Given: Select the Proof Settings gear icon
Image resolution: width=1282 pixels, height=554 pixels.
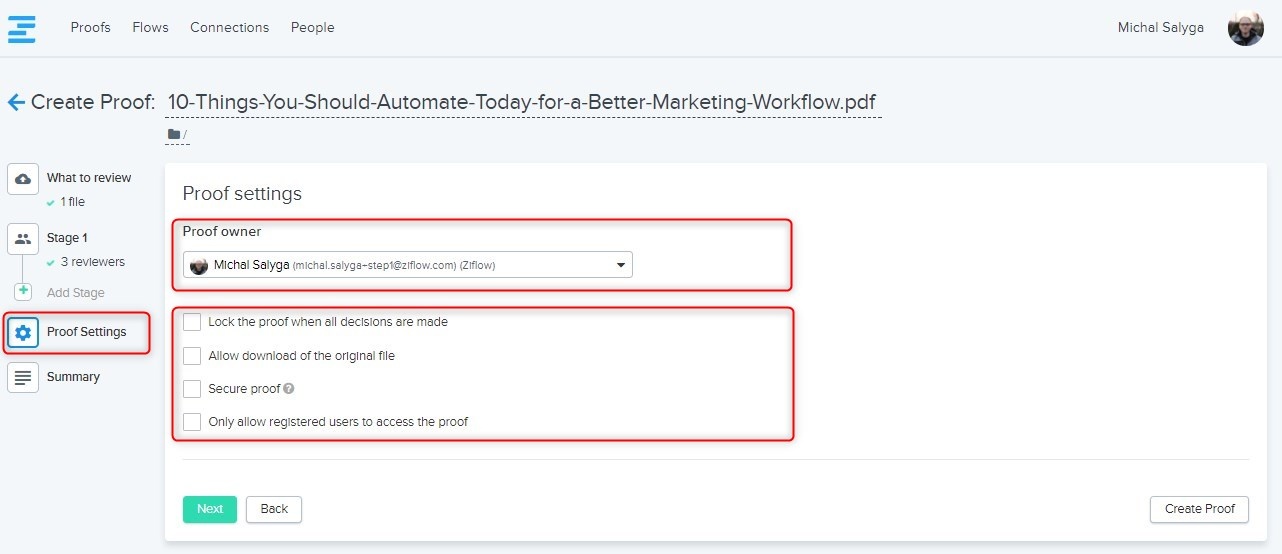Looking at the screenshot, I should [23, 332].
